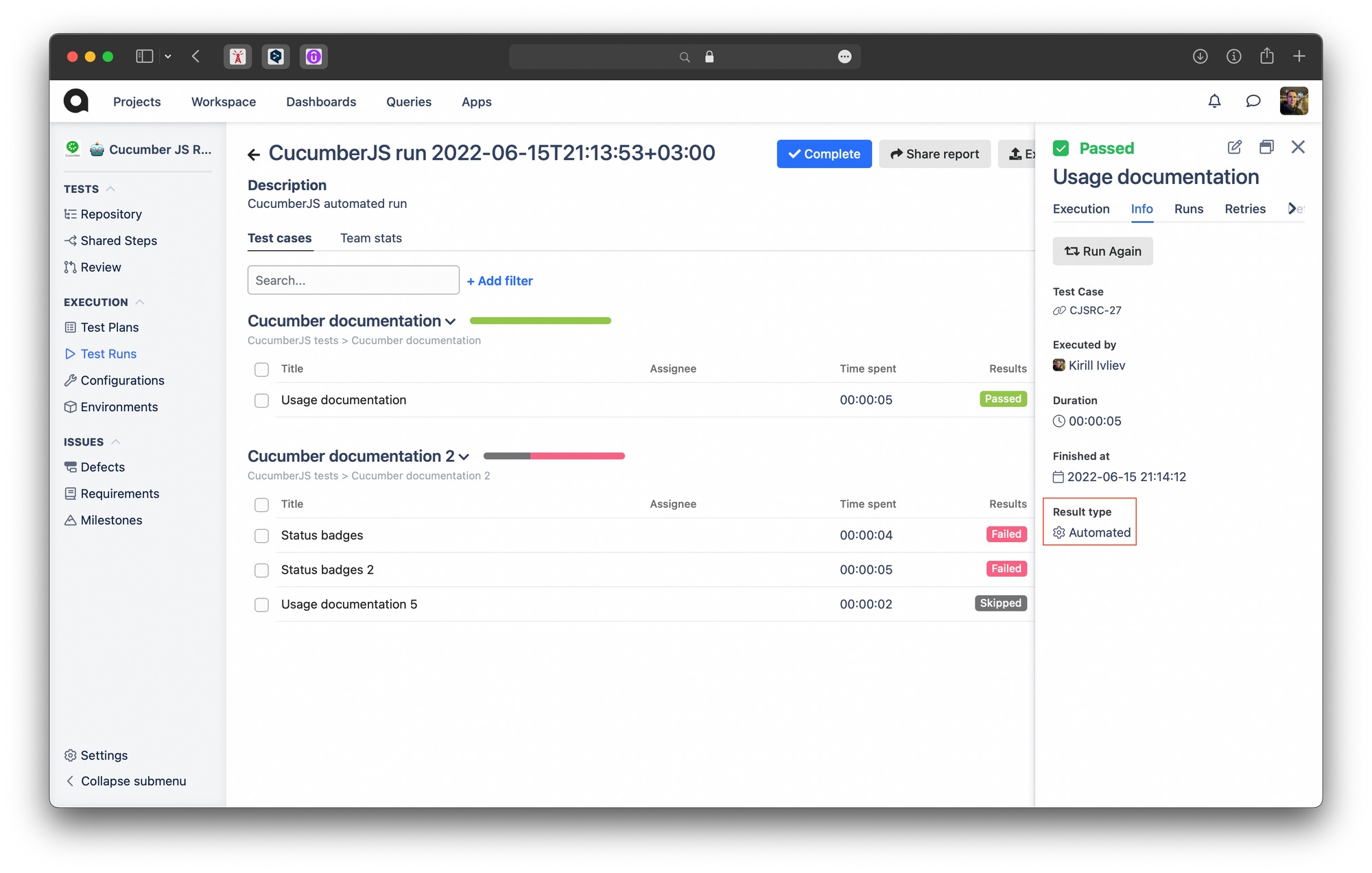Click the Qase logo home icon
The height and width of the screenshot is (873, 1372).
(x=76, y=102)
